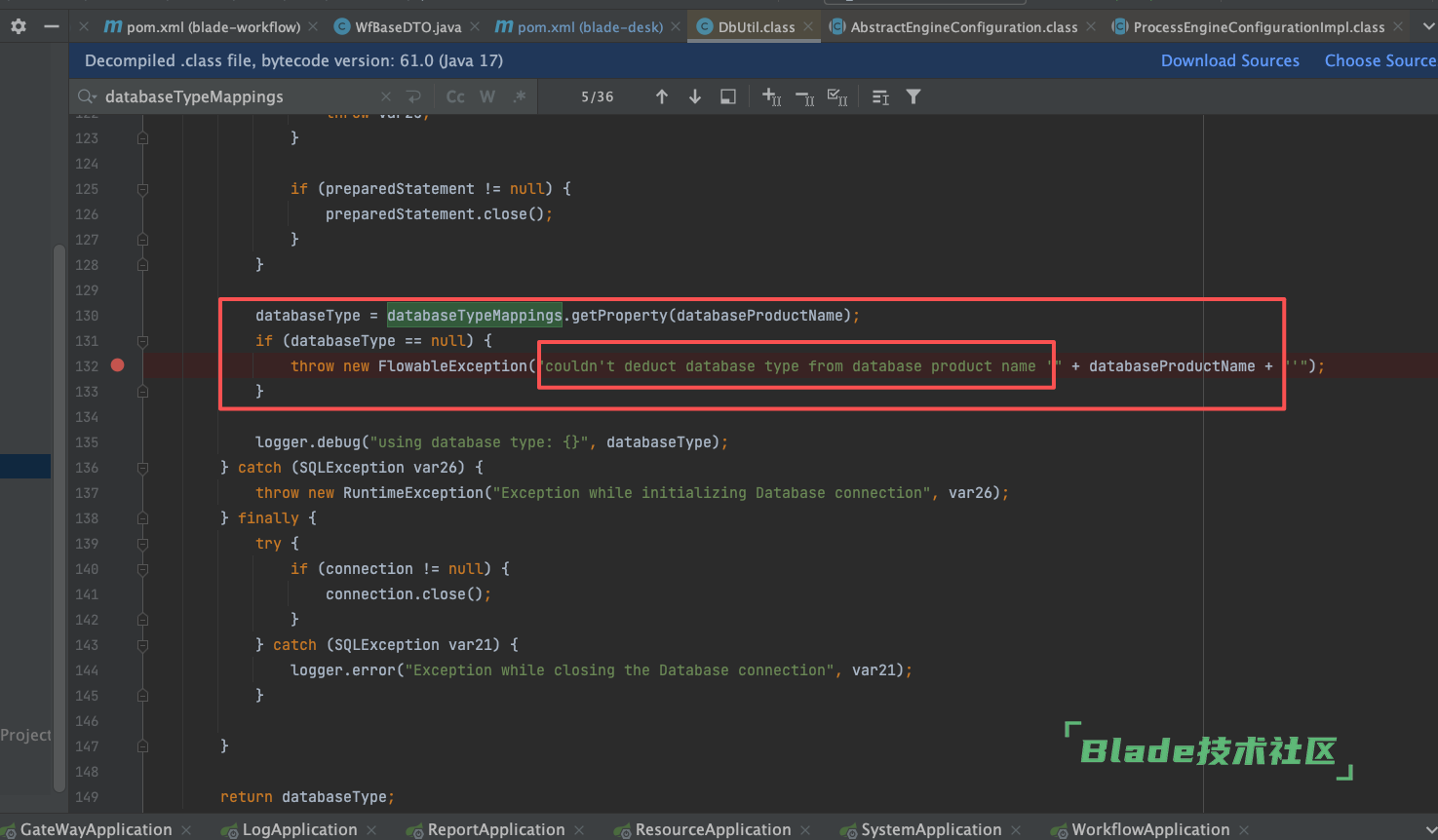Open AbstractEngineConfiguration.class tab

[x=963, y=27]
